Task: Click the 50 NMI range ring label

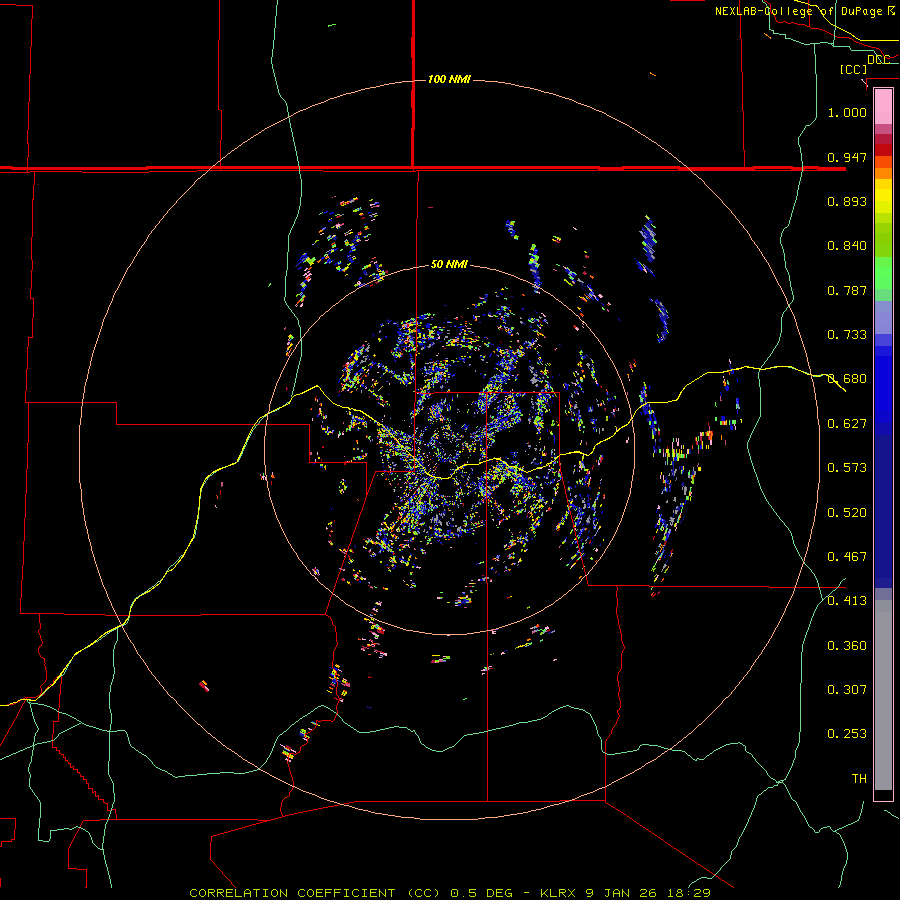Action: pos(449,264)
